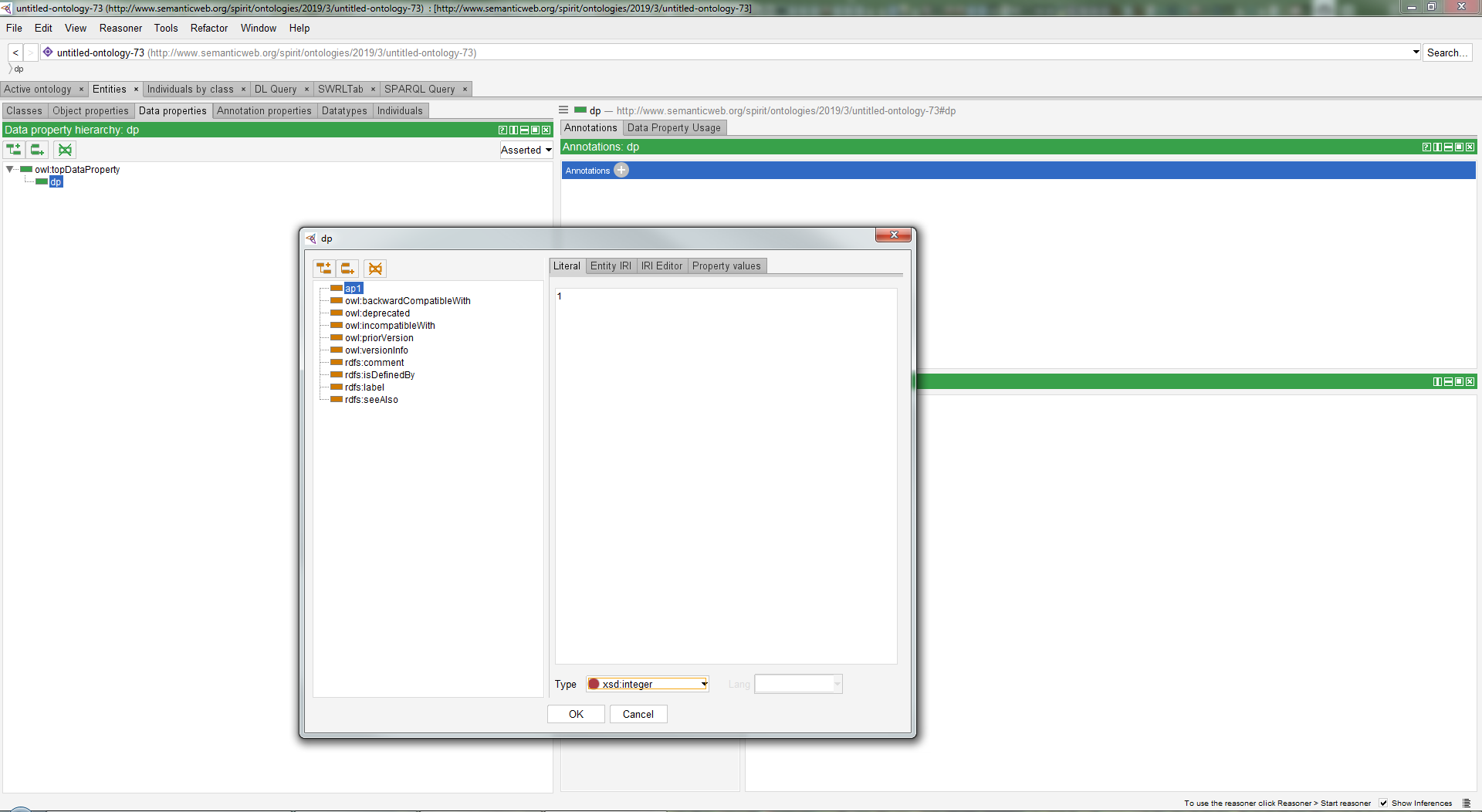Click the add sibling annotation property icon in dialog
1482x812 pixels.
pyautogui.click(x=347, y=268)
